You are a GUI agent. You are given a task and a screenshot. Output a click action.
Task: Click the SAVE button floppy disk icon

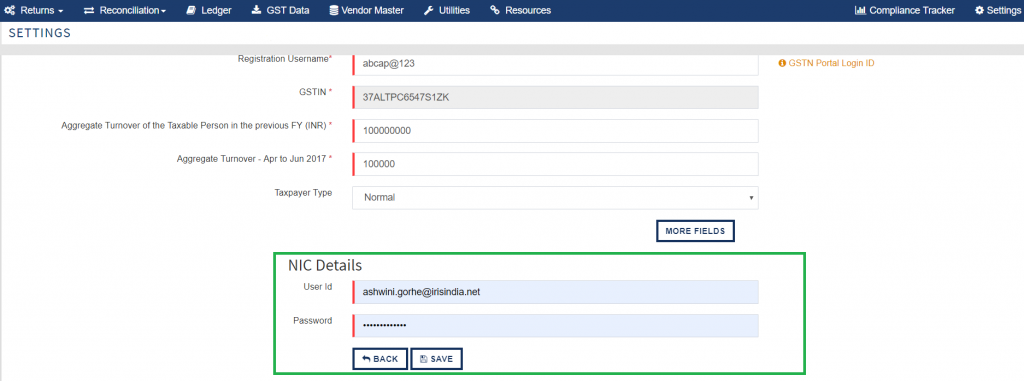(423, 359)
